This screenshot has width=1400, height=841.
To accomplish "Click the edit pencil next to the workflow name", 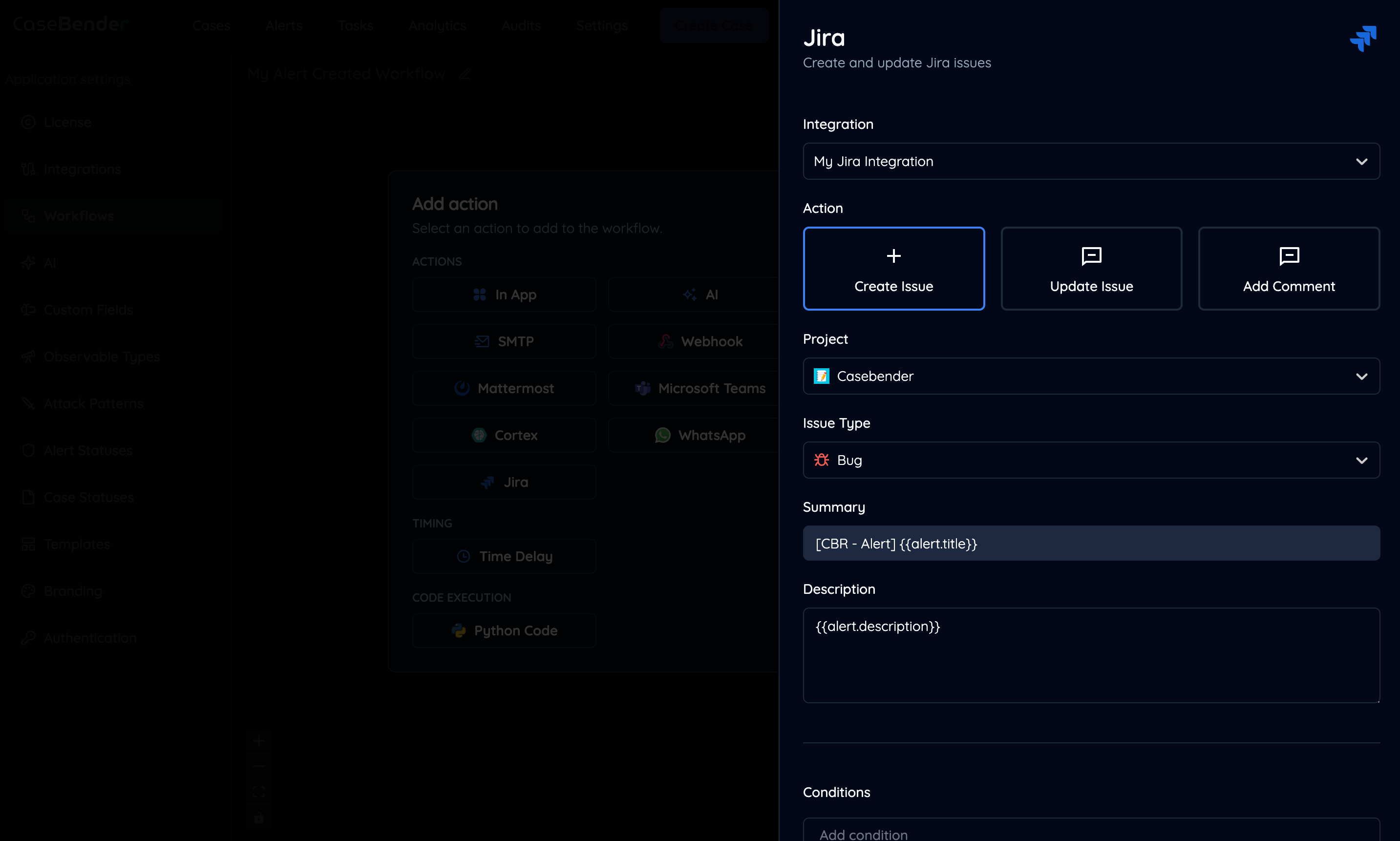I will 465,74.
